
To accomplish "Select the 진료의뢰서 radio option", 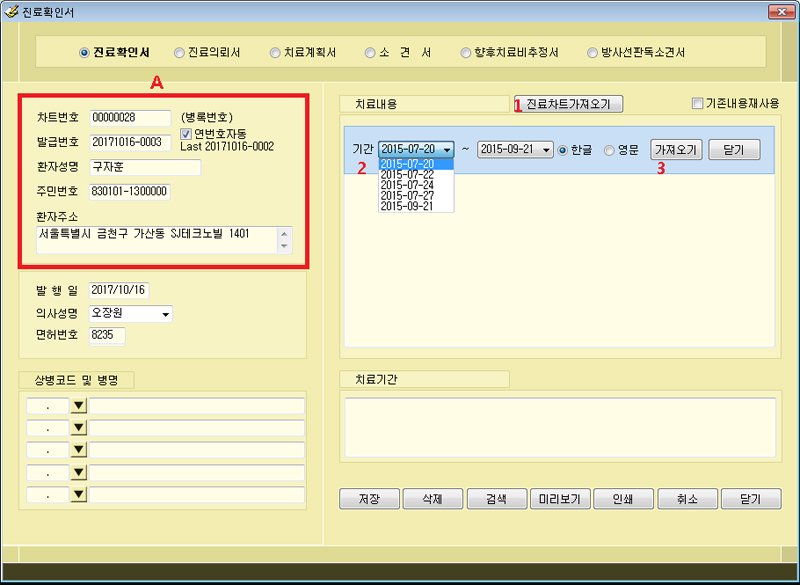I will (x=179, y=52).
